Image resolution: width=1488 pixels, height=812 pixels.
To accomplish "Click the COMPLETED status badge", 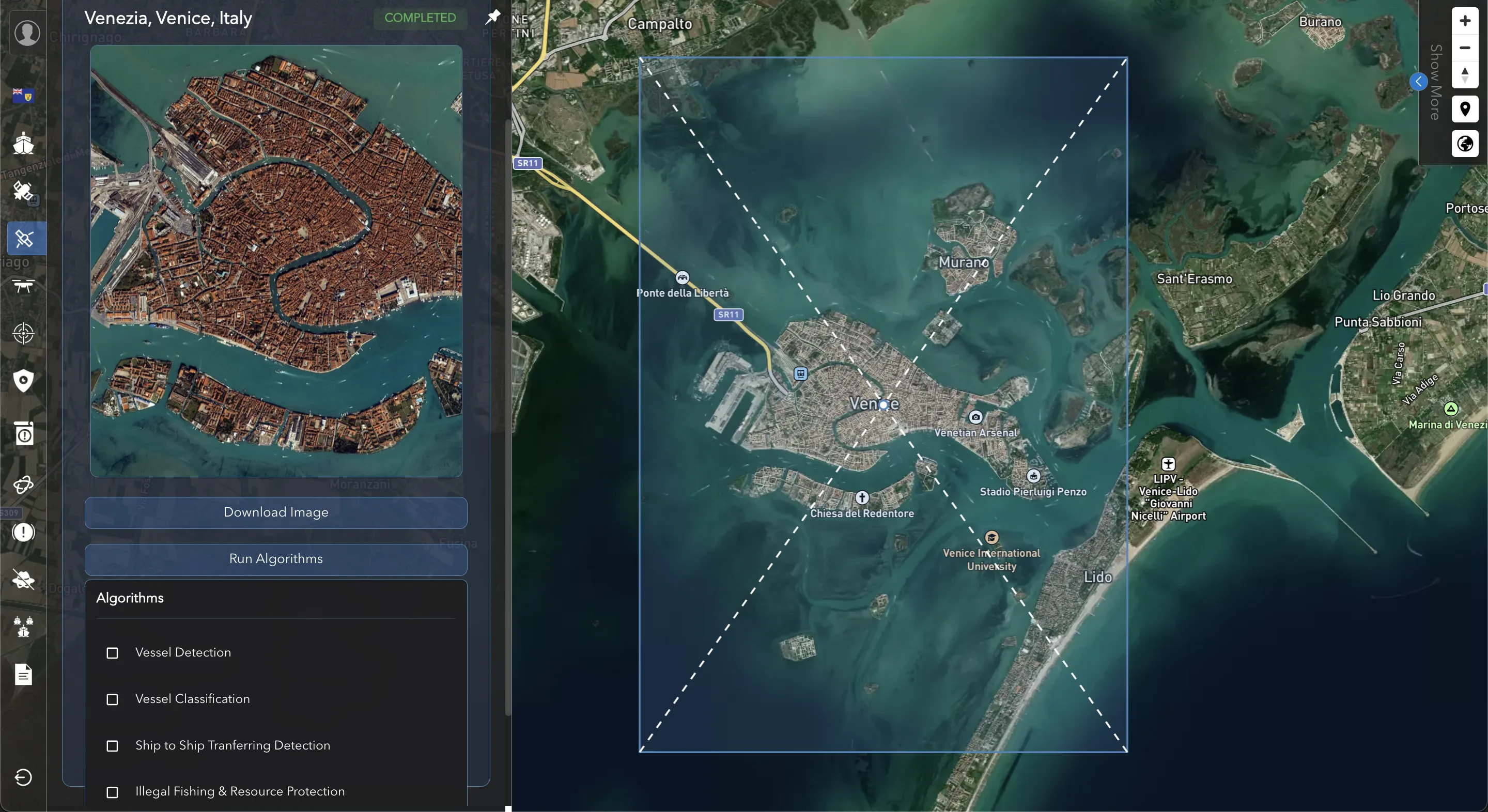I will point(420,18).
